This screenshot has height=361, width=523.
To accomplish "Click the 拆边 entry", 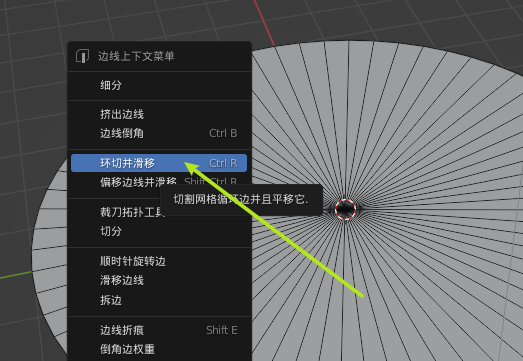I will pyautogui.click(x=159, y=300).
